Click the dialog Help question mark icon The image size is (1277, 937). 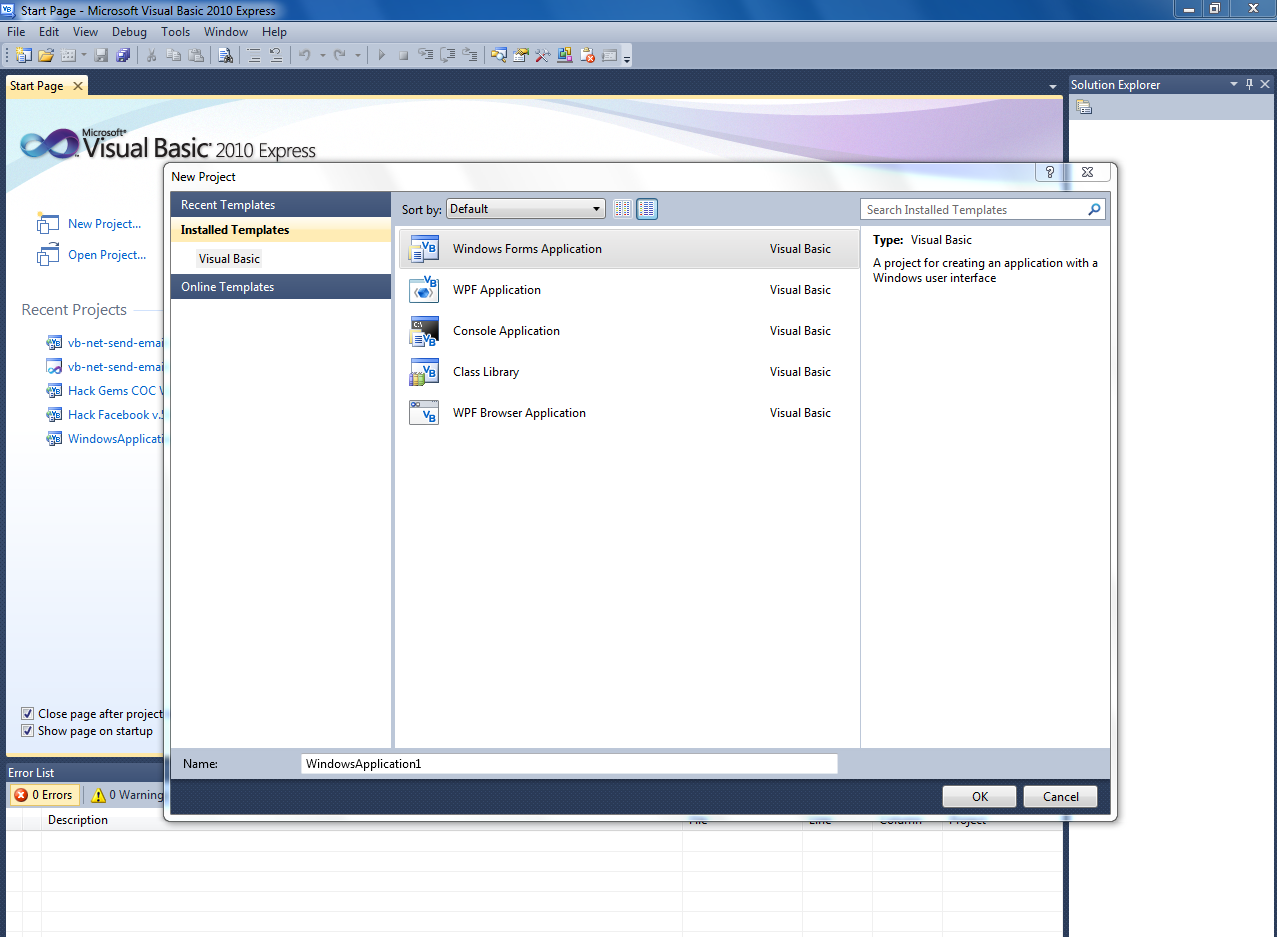click(1049, 172)
